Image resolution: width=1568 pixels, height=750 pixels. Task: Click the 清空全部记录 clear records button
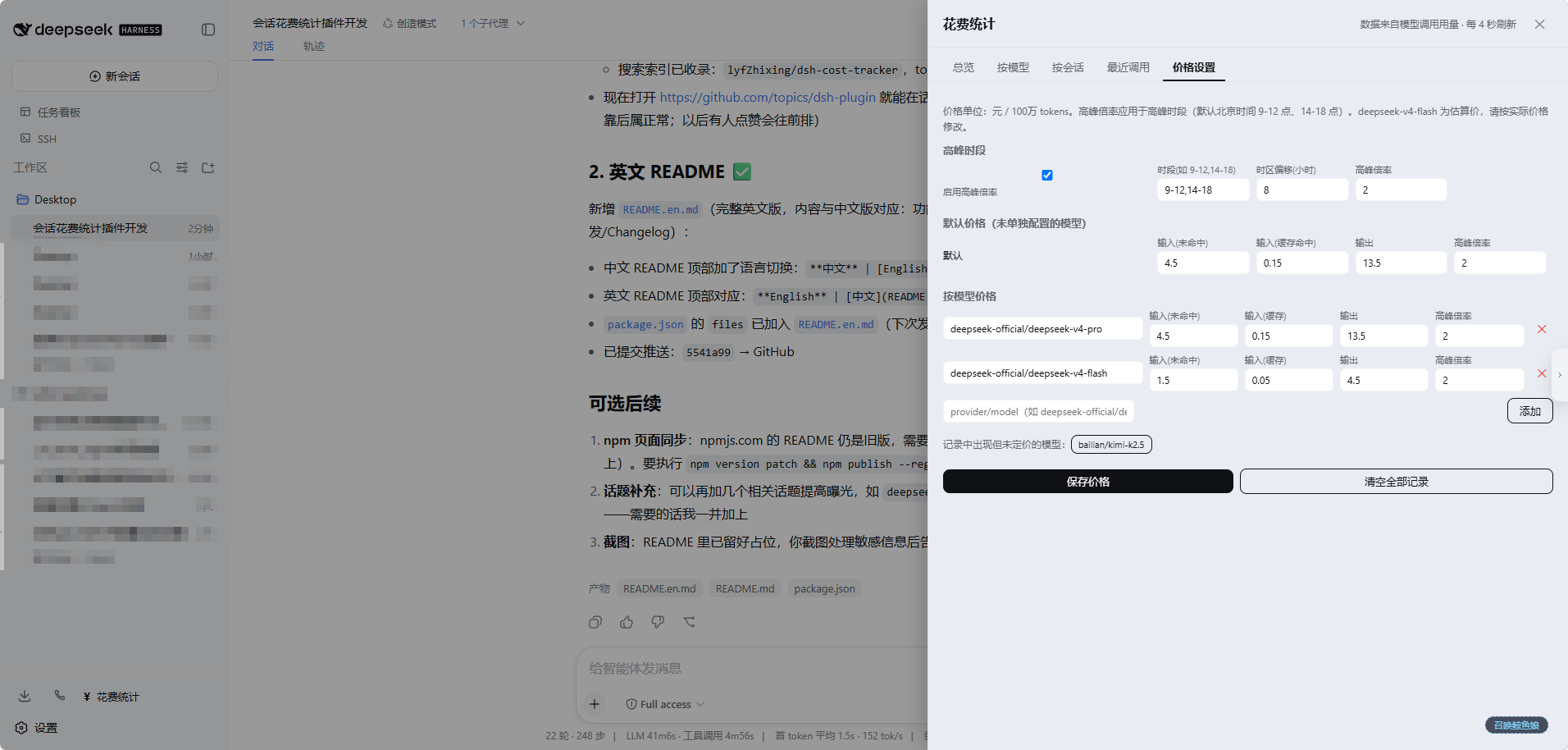pos(1396,482)
